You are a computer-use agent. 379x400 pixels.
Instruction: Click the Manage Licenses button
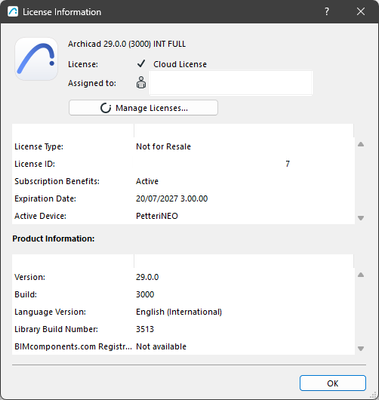point(143,108)
